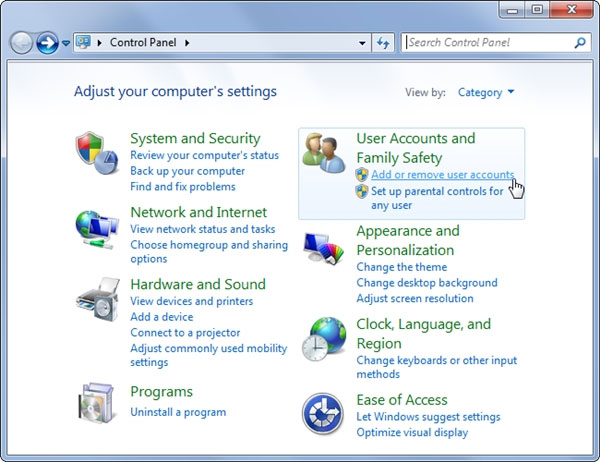Open the recent pages dropdown arrow
Image resolution: width=600 pixels, height=462 pixels.
66,43
